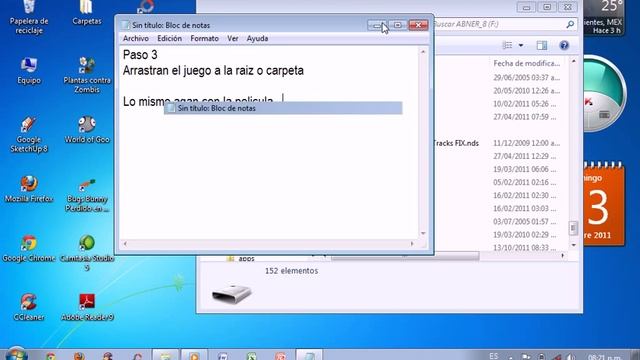Click Notepad vertical scrollbar up arrow

423,52
